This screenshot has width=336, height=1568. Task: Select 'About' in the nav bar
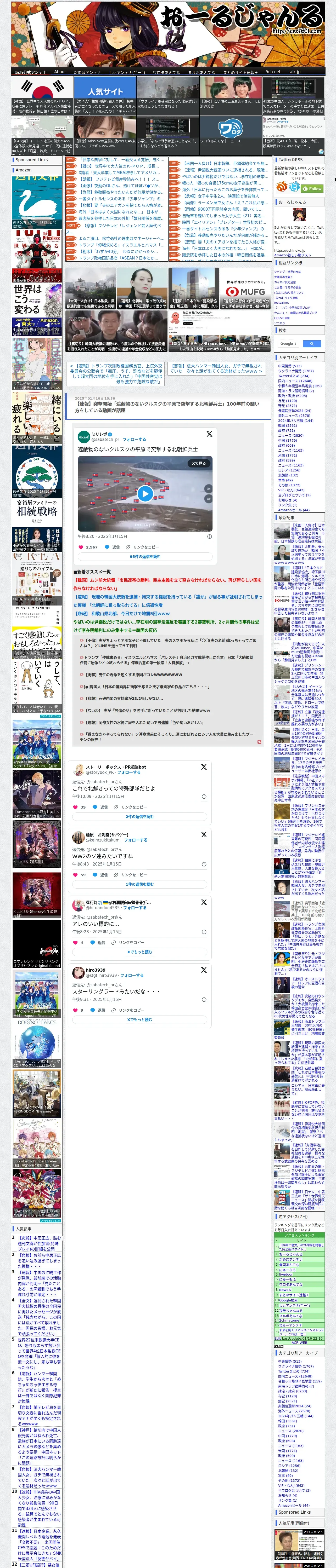(x=60, y=72)
